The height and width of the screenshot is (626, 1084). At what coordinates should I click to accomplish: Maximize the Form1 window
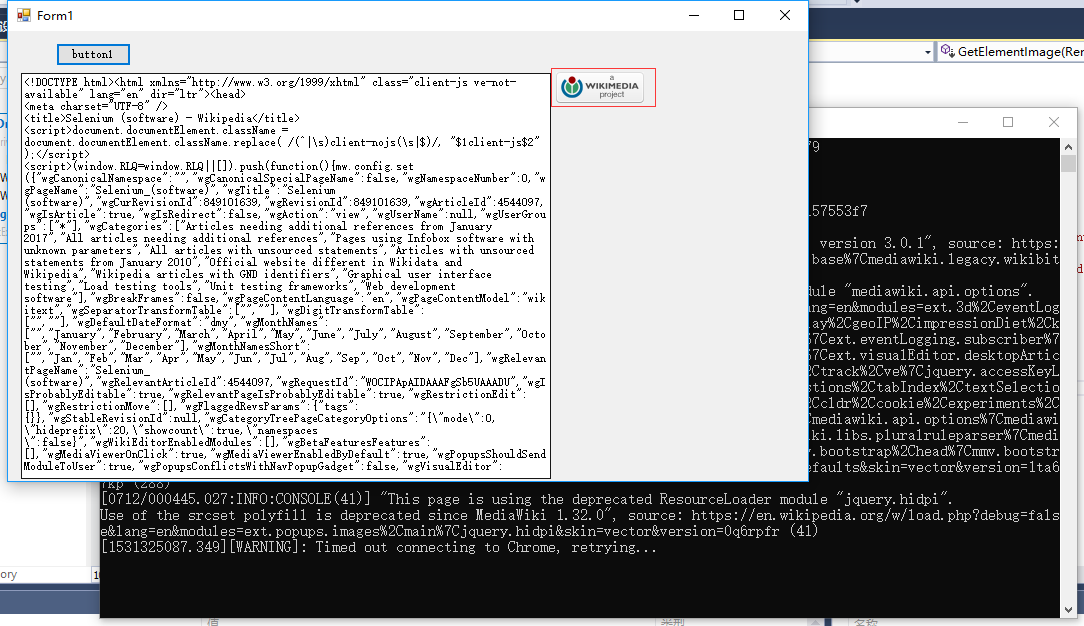pos(739,15)
